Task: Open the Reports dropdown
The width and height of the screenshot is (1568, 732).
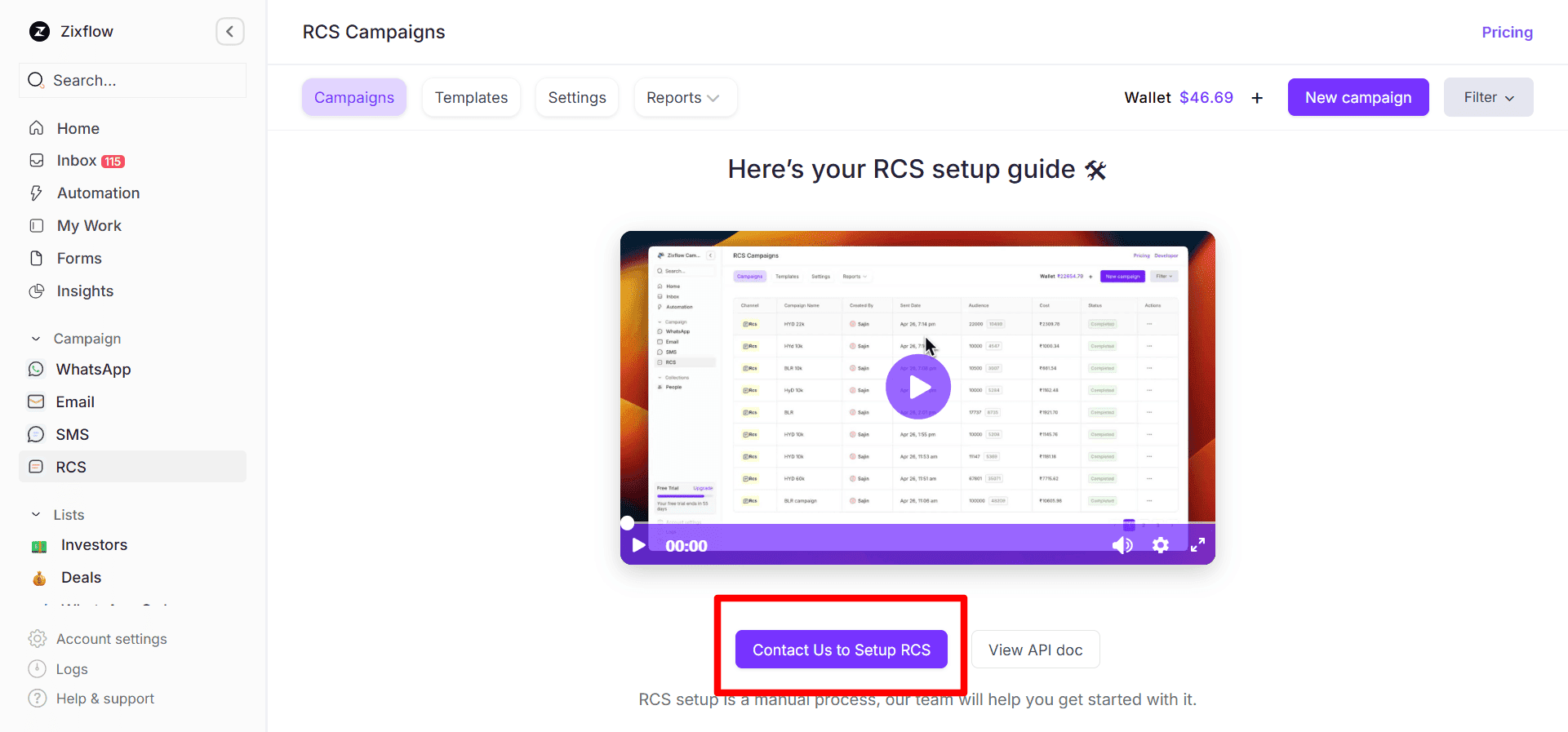Action: [x=685, y=98]
